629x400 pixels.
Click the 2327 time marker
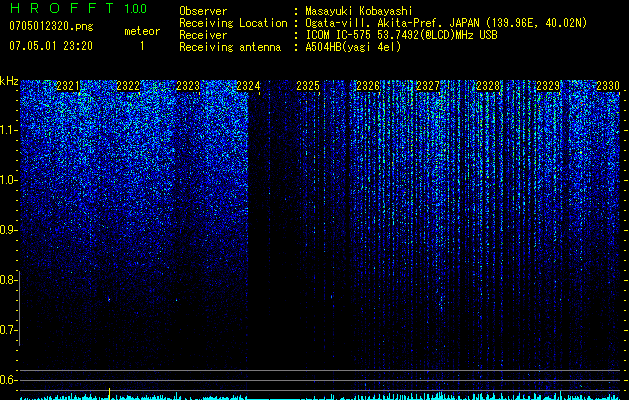pos(428,86)
